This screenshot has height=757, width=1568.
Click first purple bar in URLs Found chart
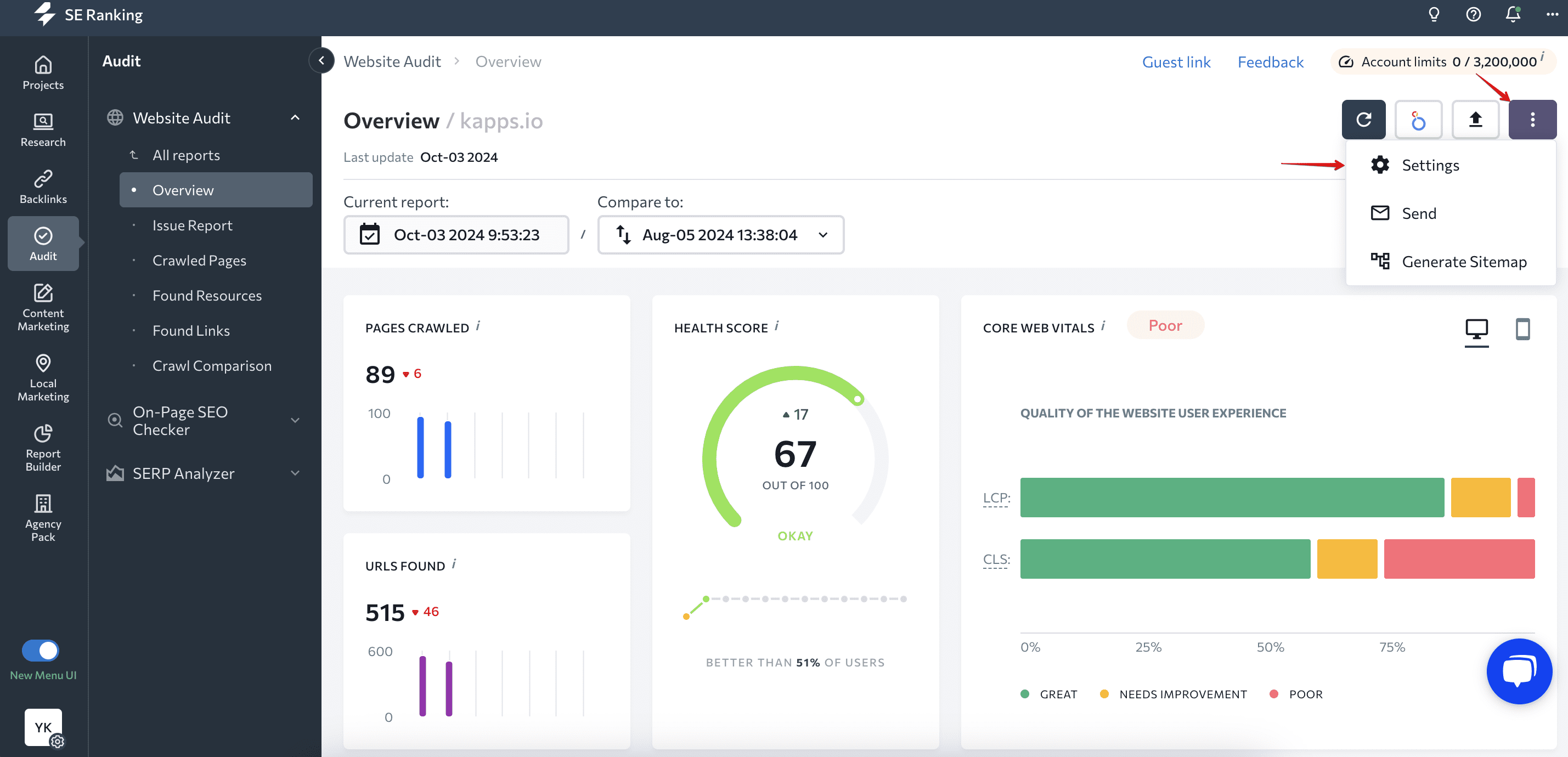tap(422, 686)
